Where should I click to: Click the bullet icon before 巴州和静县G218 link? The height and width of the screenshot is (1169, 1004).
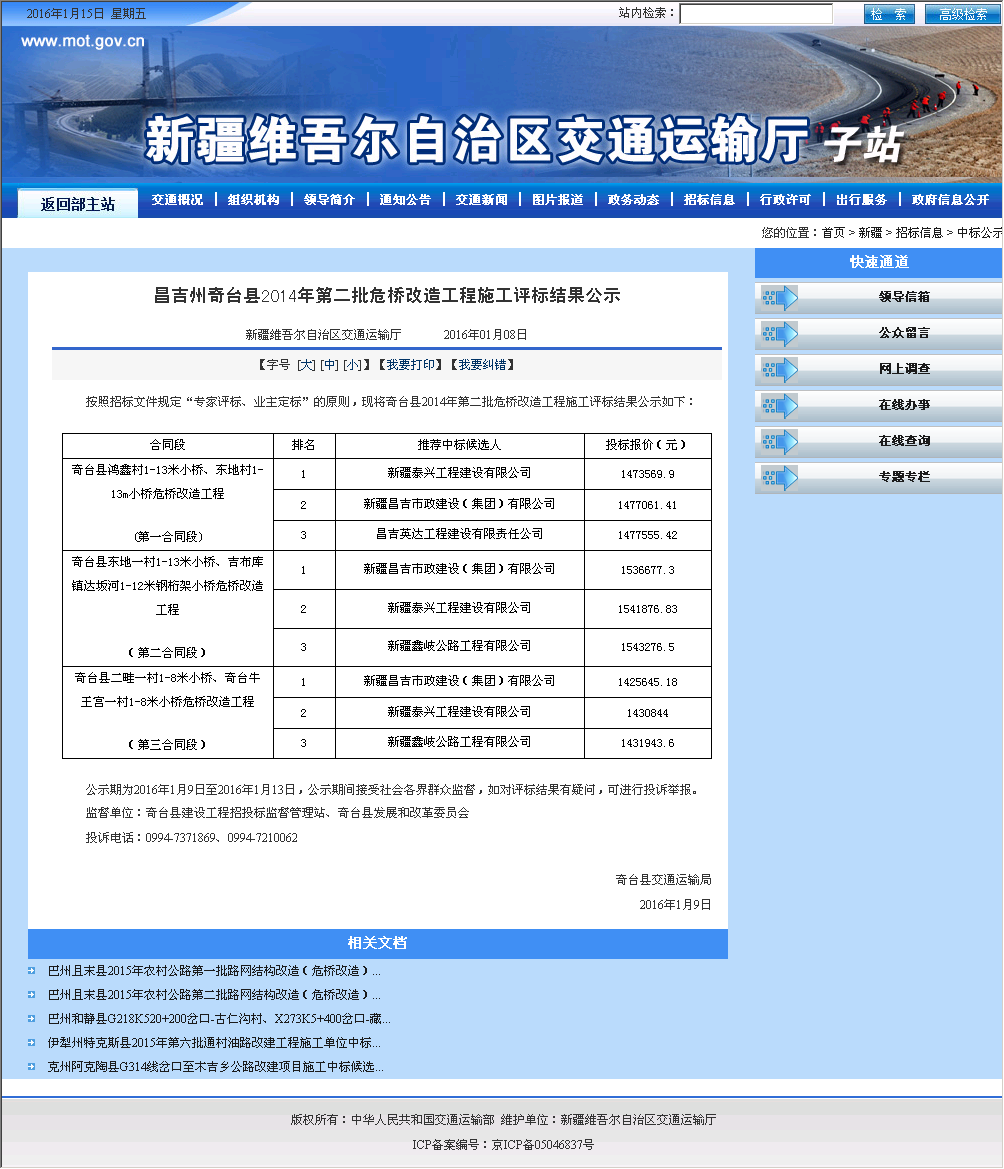(x=31, y=1018)
